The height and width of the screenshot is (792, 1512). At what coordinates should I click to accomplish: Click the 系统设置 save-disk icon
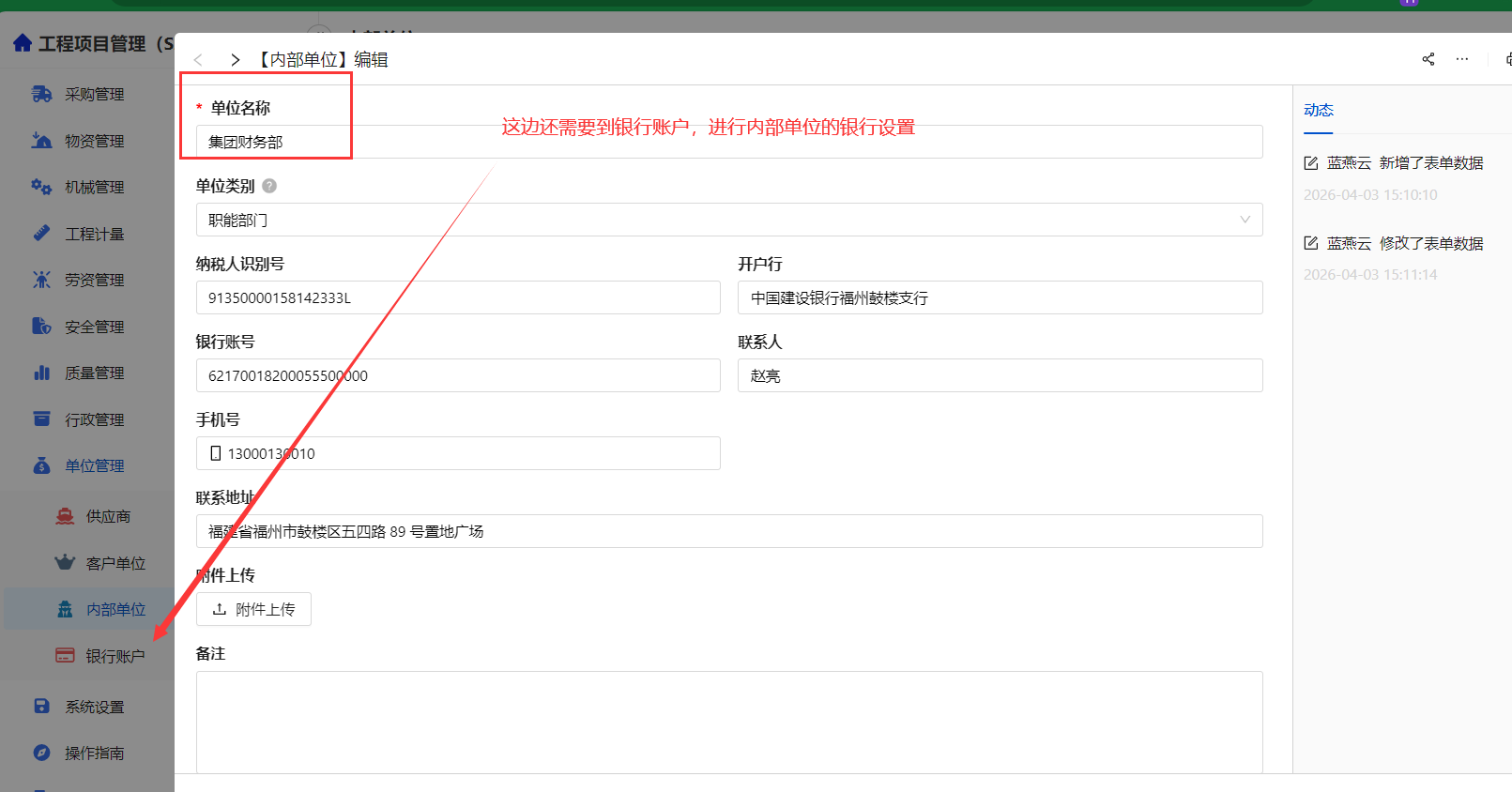pos(41,707)
